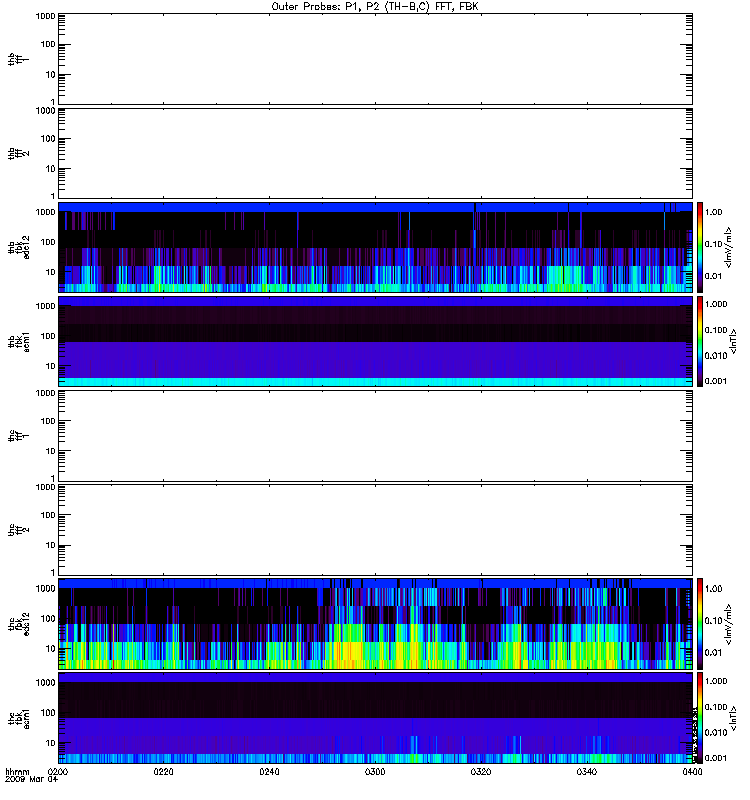Click inside the thb fbk edc12 spectrogram
Screen dimensions: 750x800
[375, 247]
